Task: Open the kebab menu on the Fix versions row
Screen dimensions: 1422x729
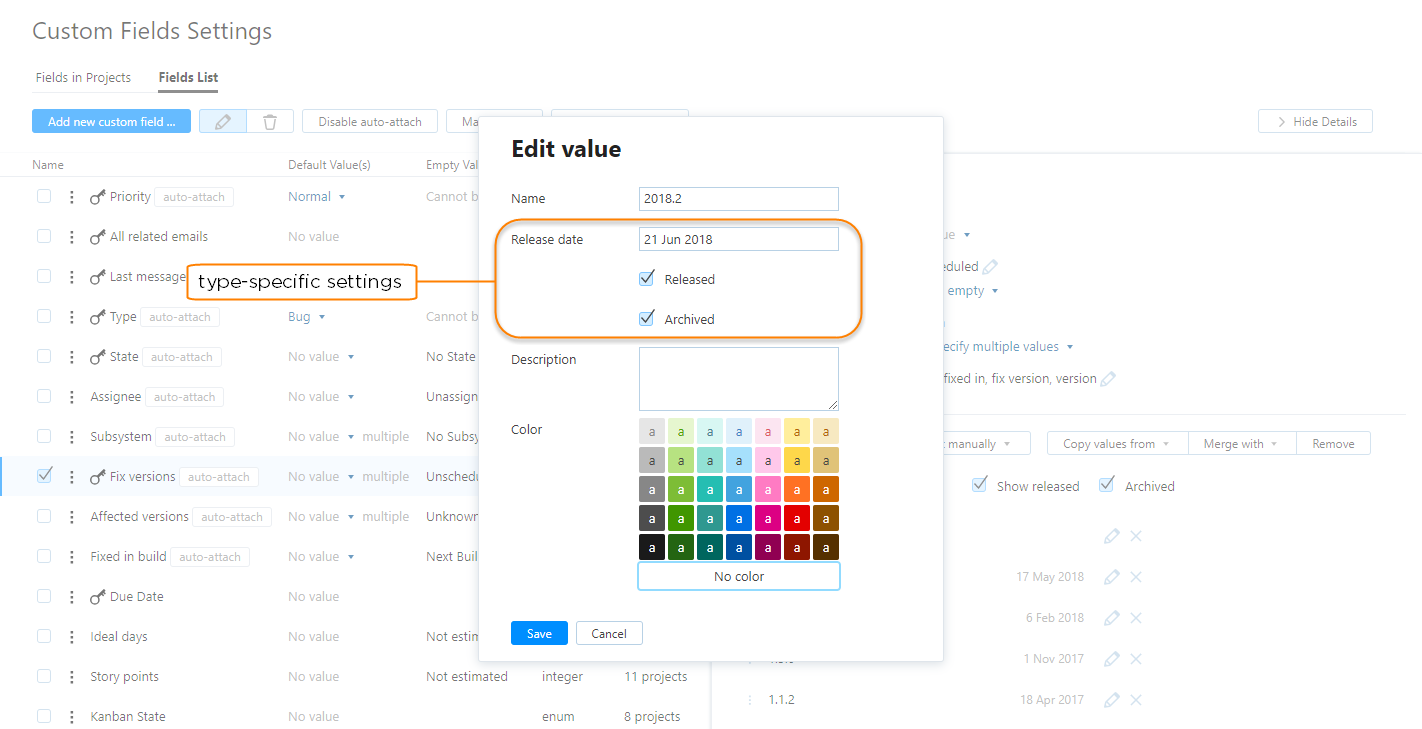Action: (x=71, y=476)
